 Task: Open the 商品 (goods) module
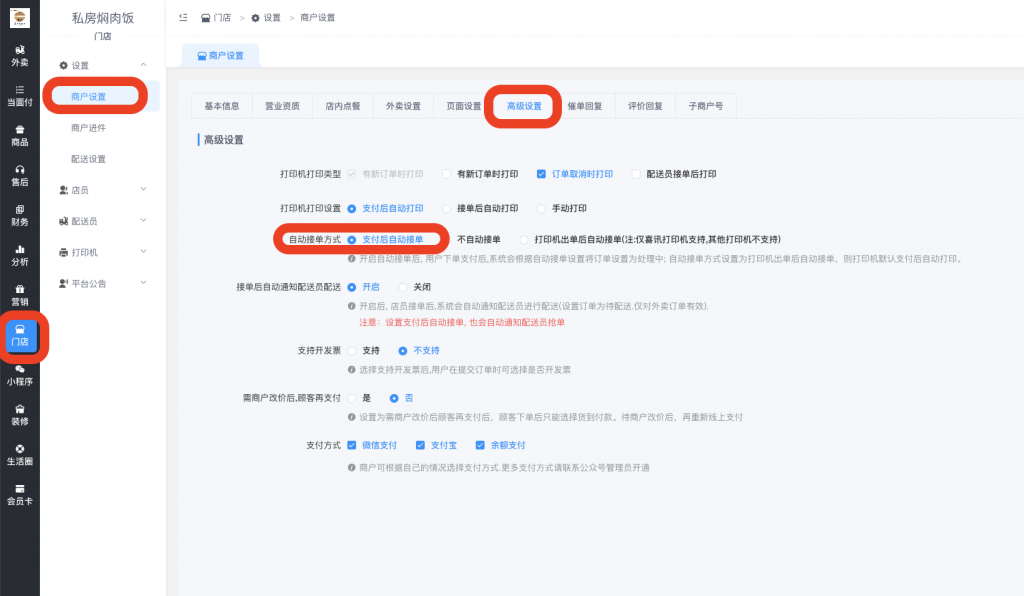point(20,135)
